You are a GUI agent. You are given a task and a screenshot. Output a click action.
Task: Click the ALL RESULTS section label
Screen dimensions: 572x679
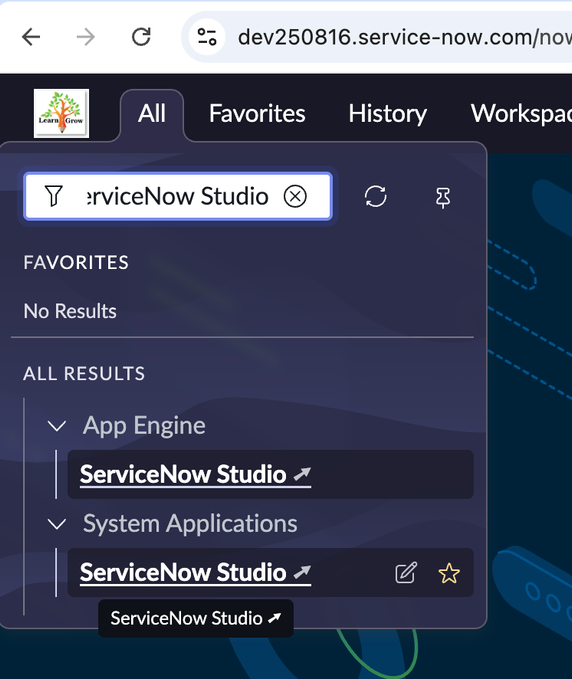tap(84, 374)
